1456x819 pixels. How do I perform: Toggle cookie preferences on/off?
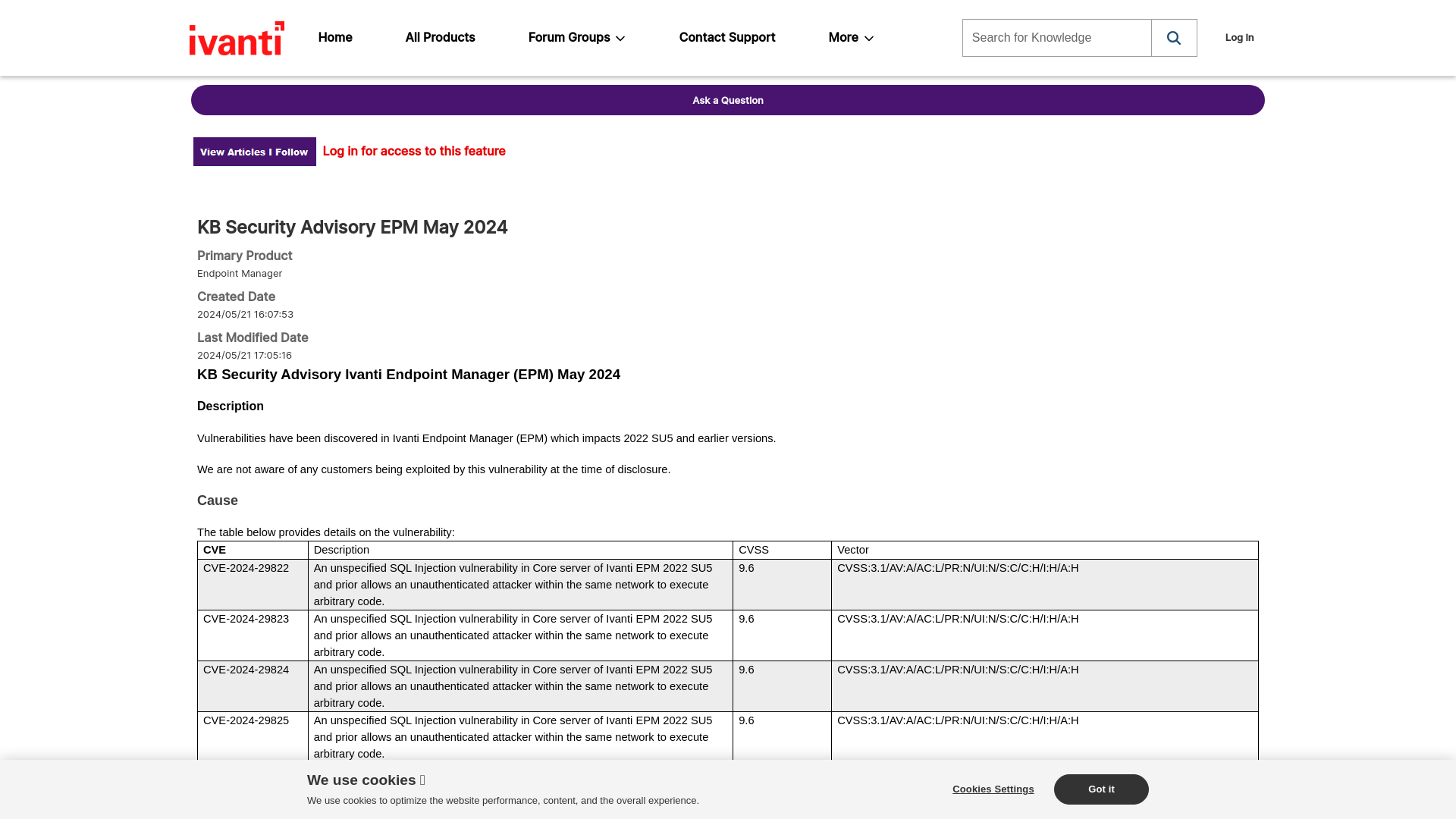point(993,789)
